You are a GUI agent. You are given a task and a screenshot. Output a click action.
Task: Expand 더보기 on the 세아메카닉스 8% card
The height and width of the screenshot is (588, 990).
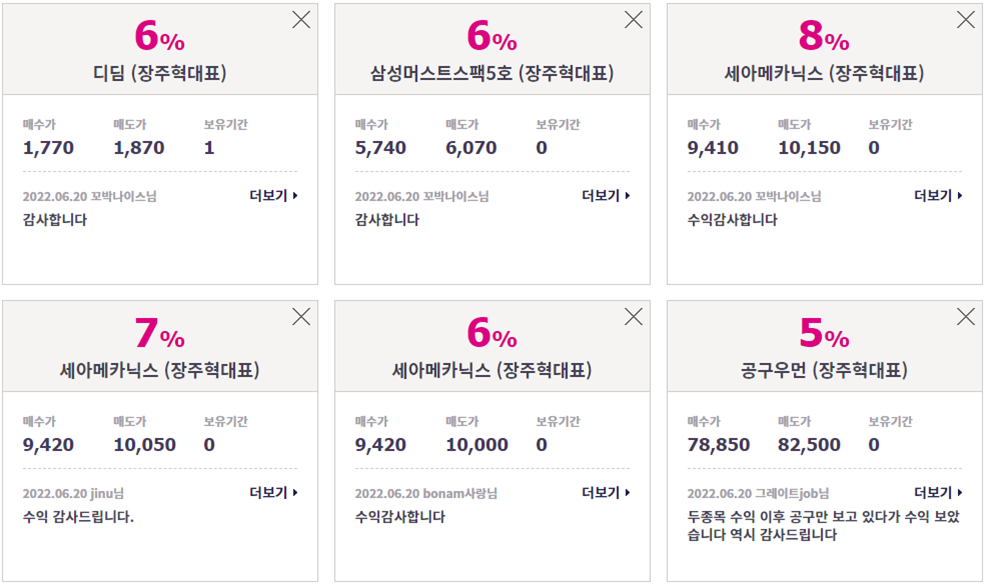[938, 196]
